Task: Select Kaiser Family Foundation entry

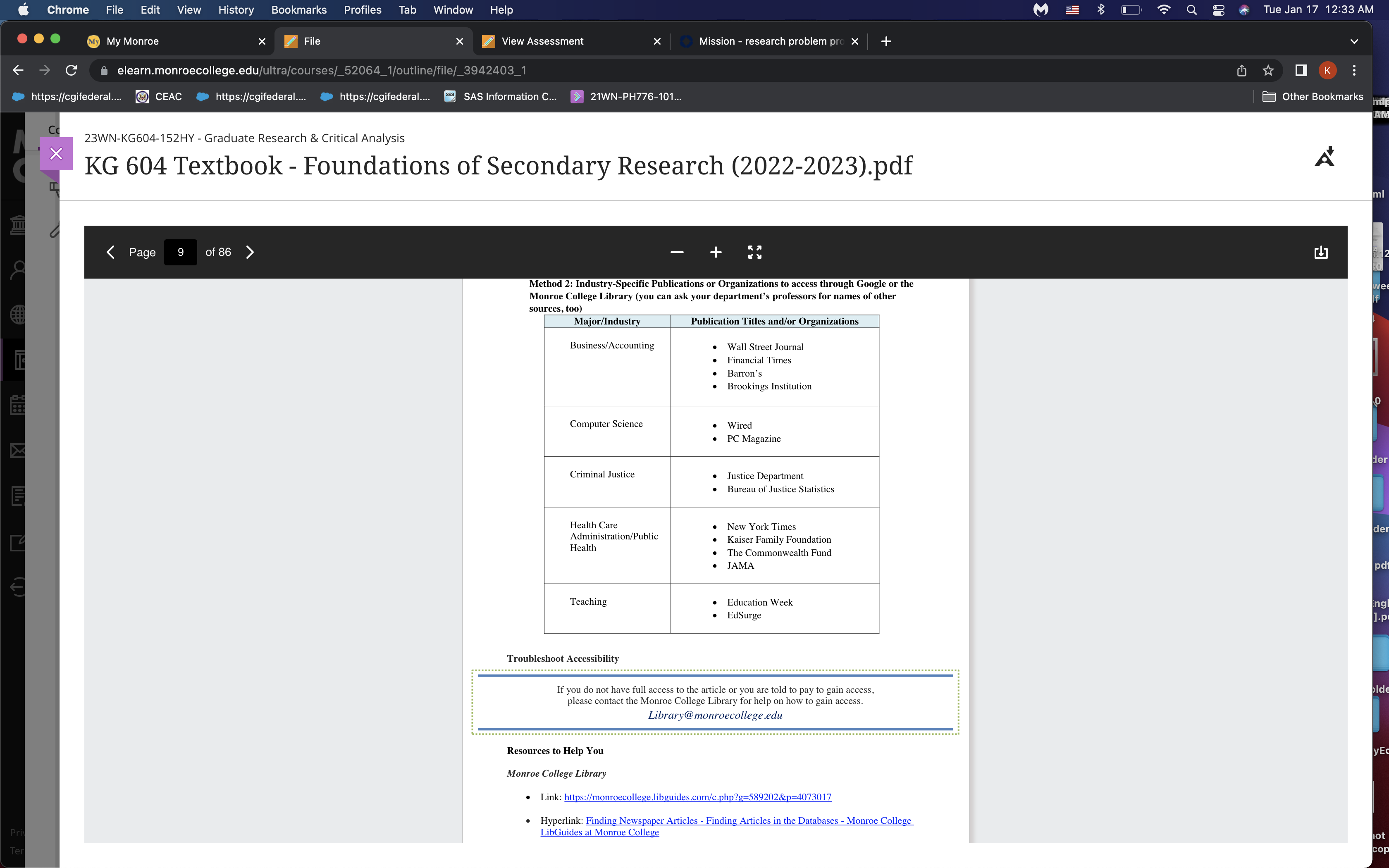Action: (x=779, y=540)
